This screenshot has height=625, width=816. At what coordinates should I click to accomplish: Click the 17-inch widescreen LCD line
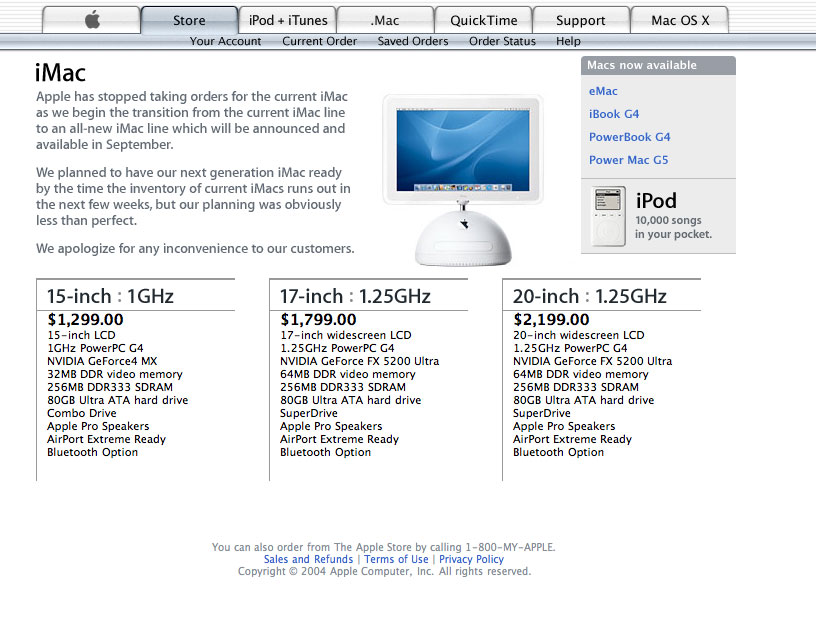click(346, 335)
